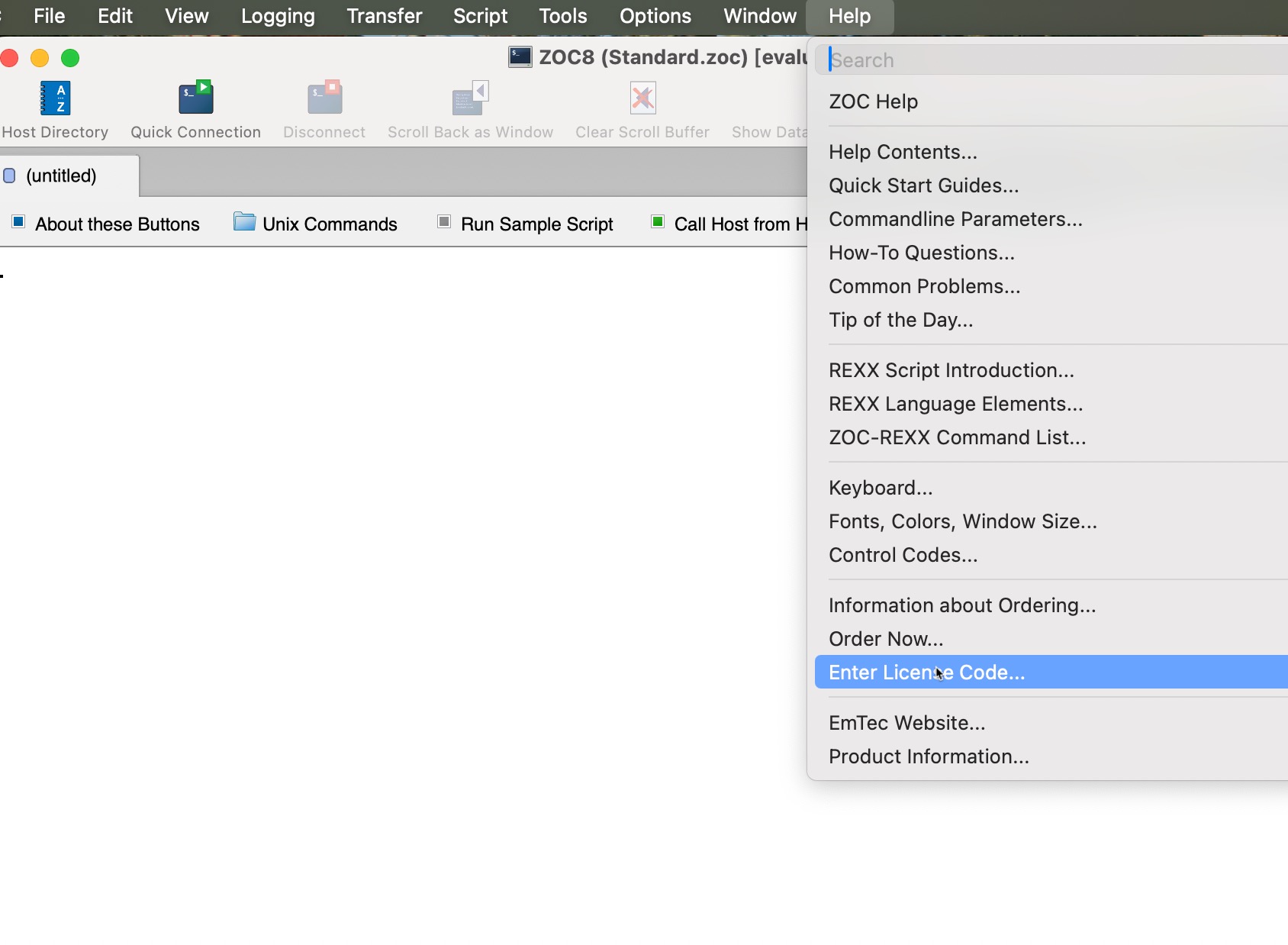Open the Unix Commands folder button
1288x945 pixels.
coord(244,222)
